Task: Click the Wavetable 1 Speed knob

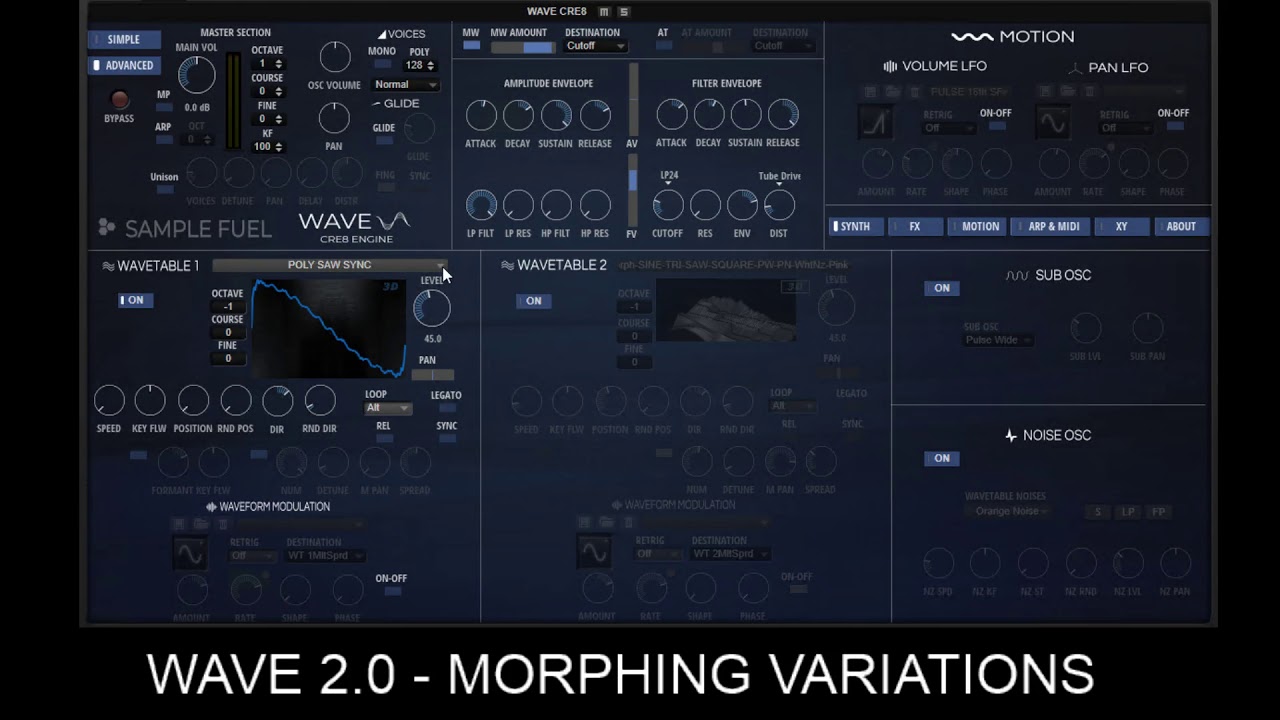Action: pyautogui.click(x=109, y=401)
